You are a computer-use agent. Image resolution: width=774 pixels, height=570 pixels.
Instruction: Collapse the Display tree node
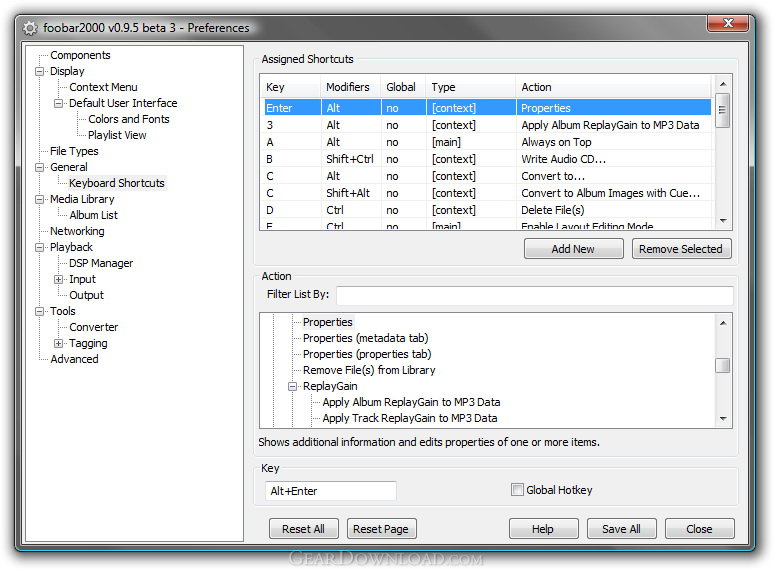tap(39, 71)
